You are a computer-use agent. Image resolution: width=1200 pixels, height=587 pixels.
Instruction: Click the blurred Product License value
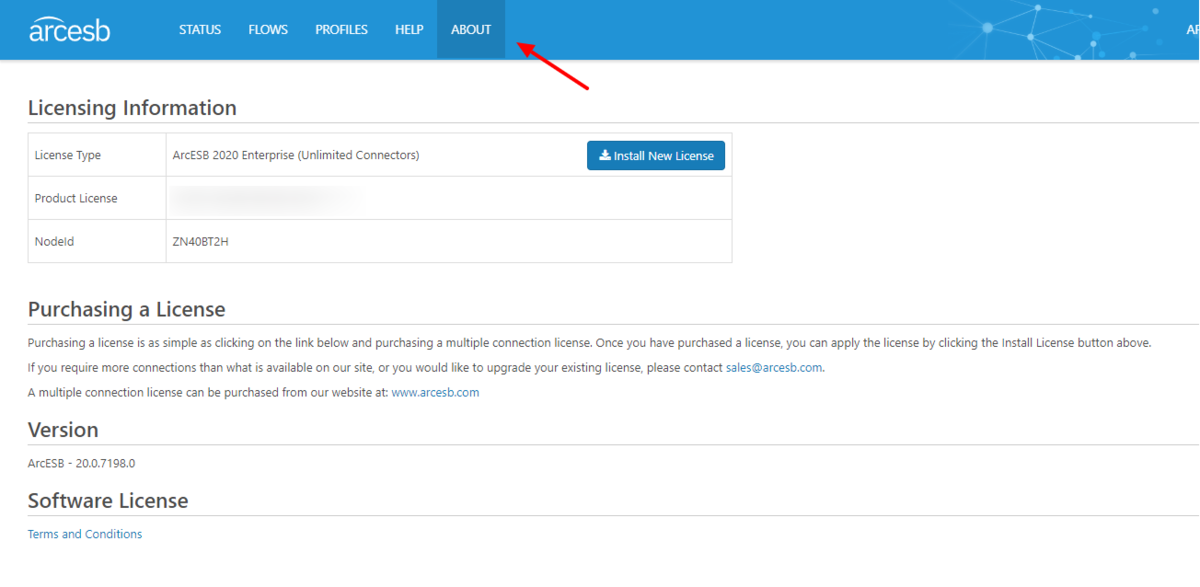click(x=265, y=198)
